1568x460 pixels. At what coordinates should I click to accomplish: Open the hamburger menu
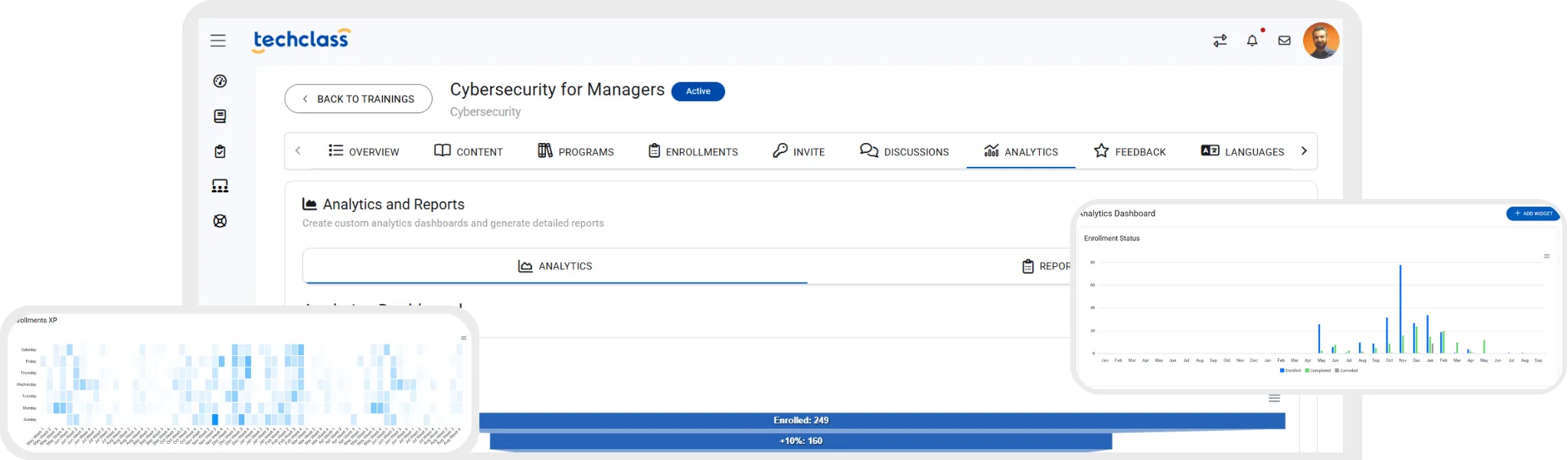[x=218, y=41]
